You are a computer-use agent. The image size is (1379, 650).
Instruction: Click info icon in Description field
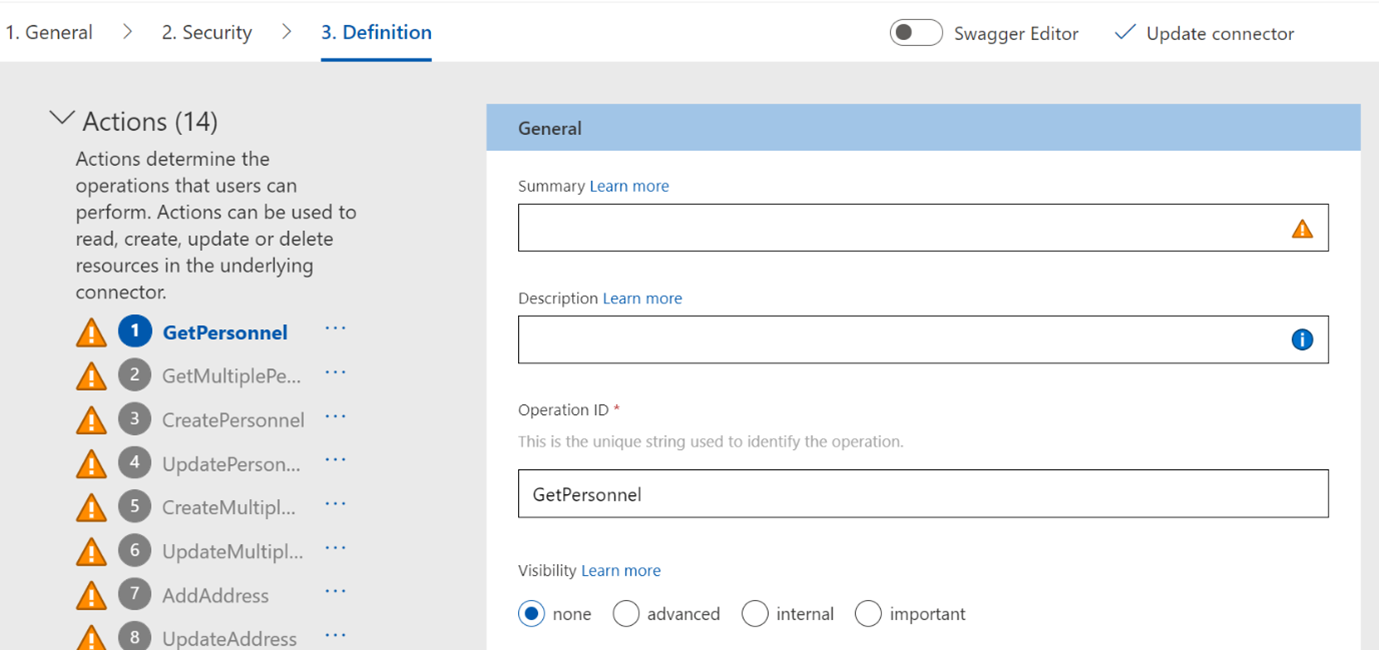tap(1302, 340)
